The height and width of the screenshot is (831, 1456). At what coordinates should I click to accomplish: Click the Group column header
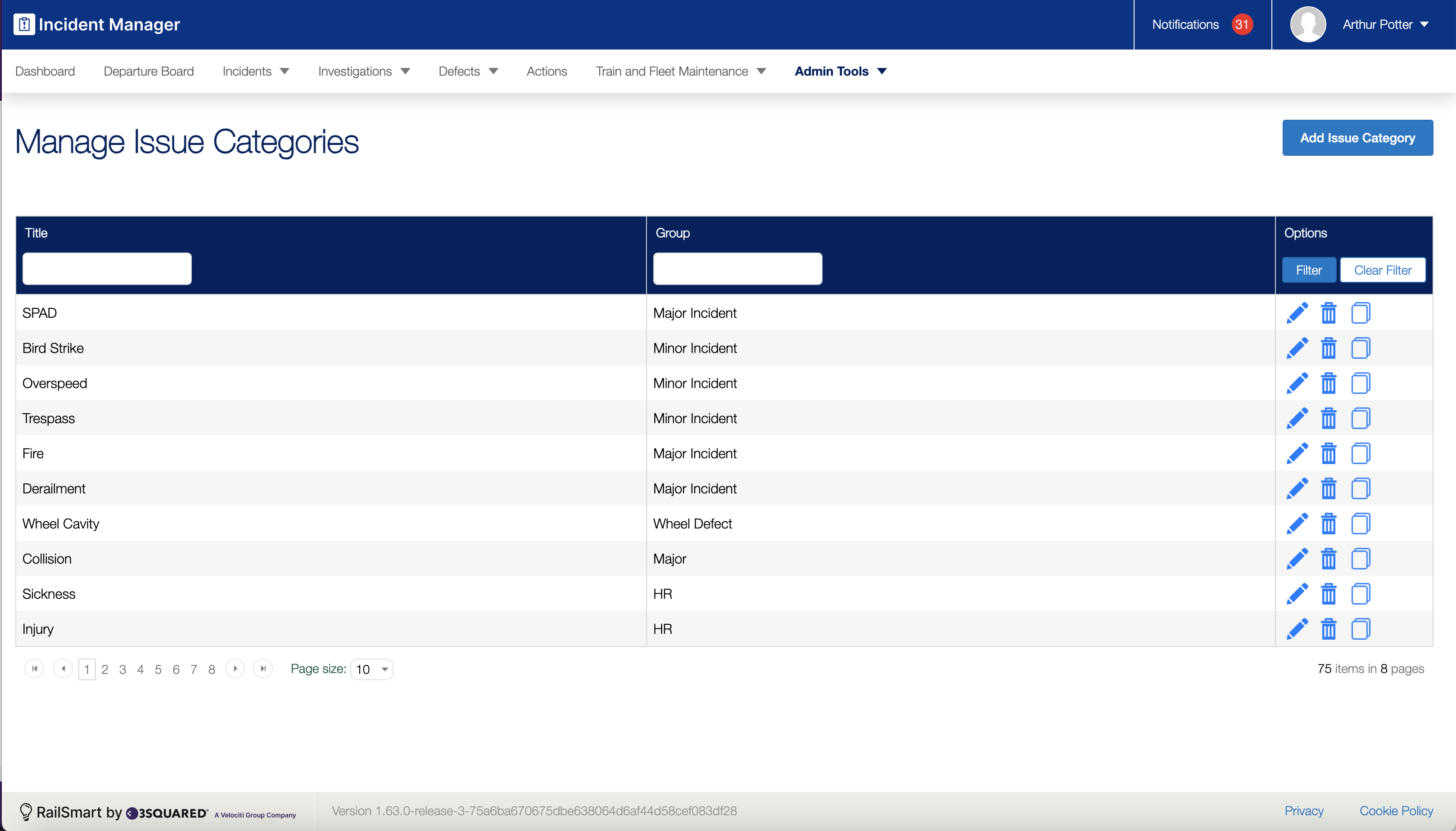point(672,233)
